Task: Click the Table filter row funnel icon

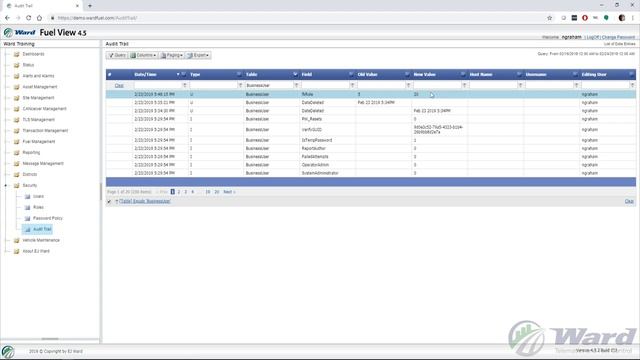Action: [x=296, y=85]
